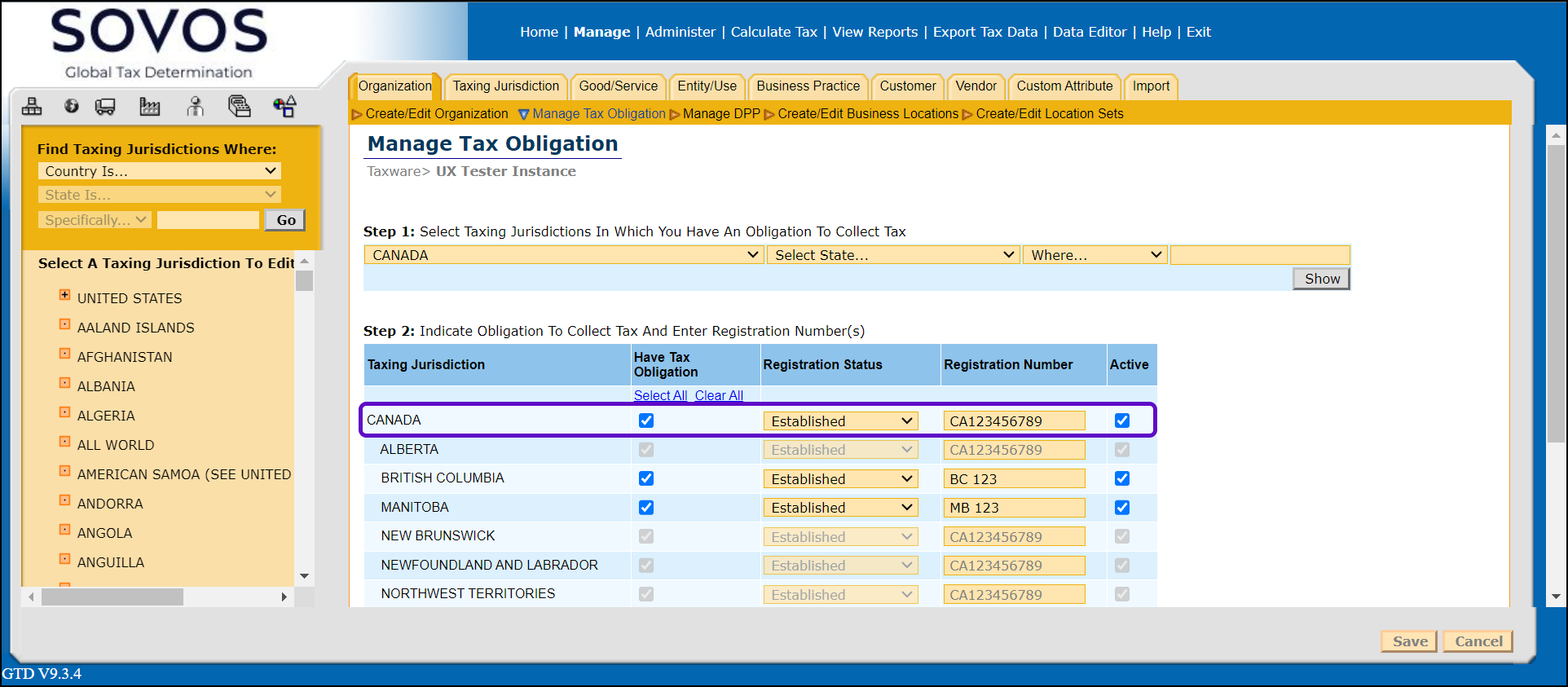Image resolution: width=1568 pixels, height=687 pixels.
Task: Click the factory building icon
Action: [150, 106]
